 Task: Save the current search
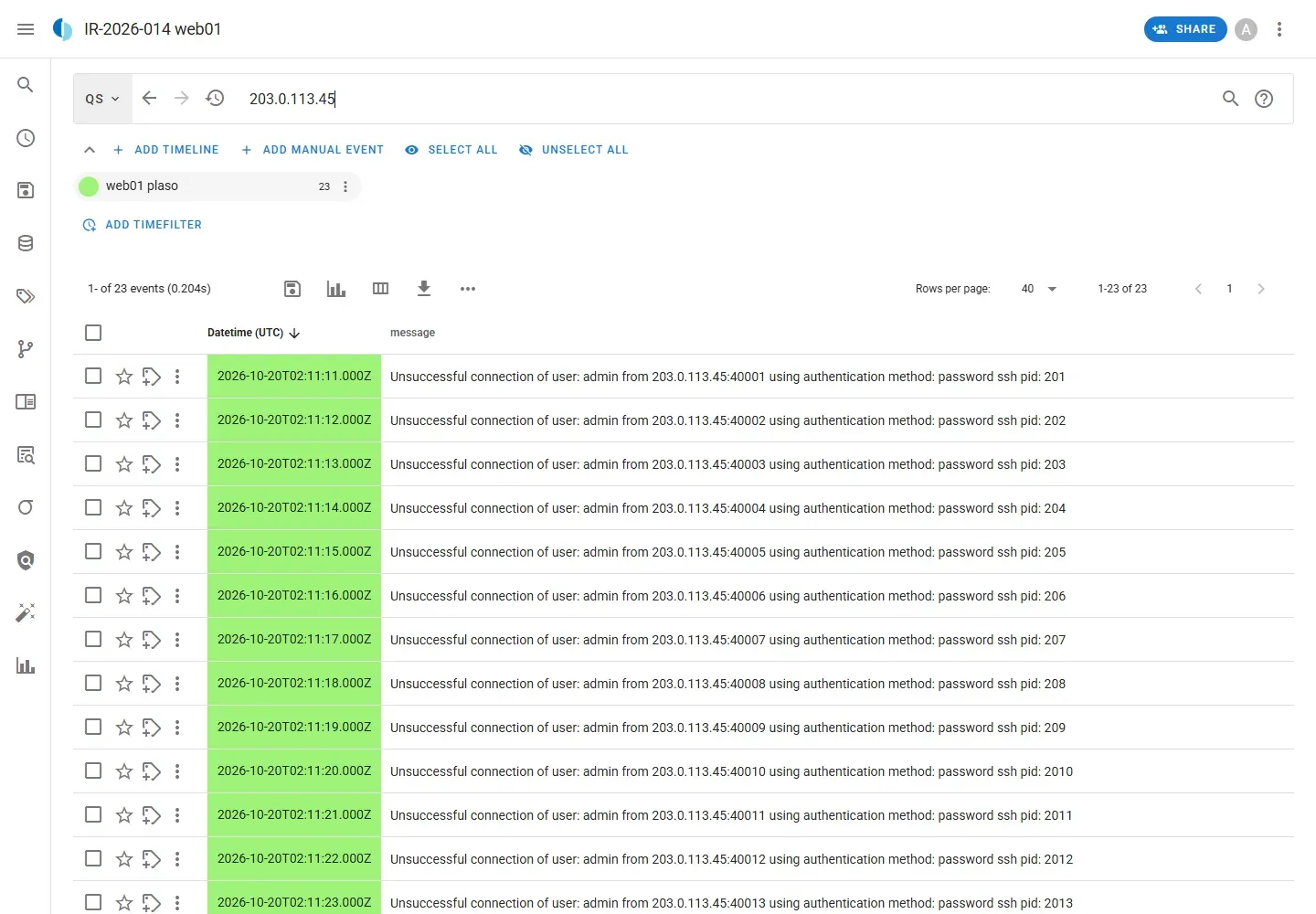pyautogui.click(x=292, y=289)
